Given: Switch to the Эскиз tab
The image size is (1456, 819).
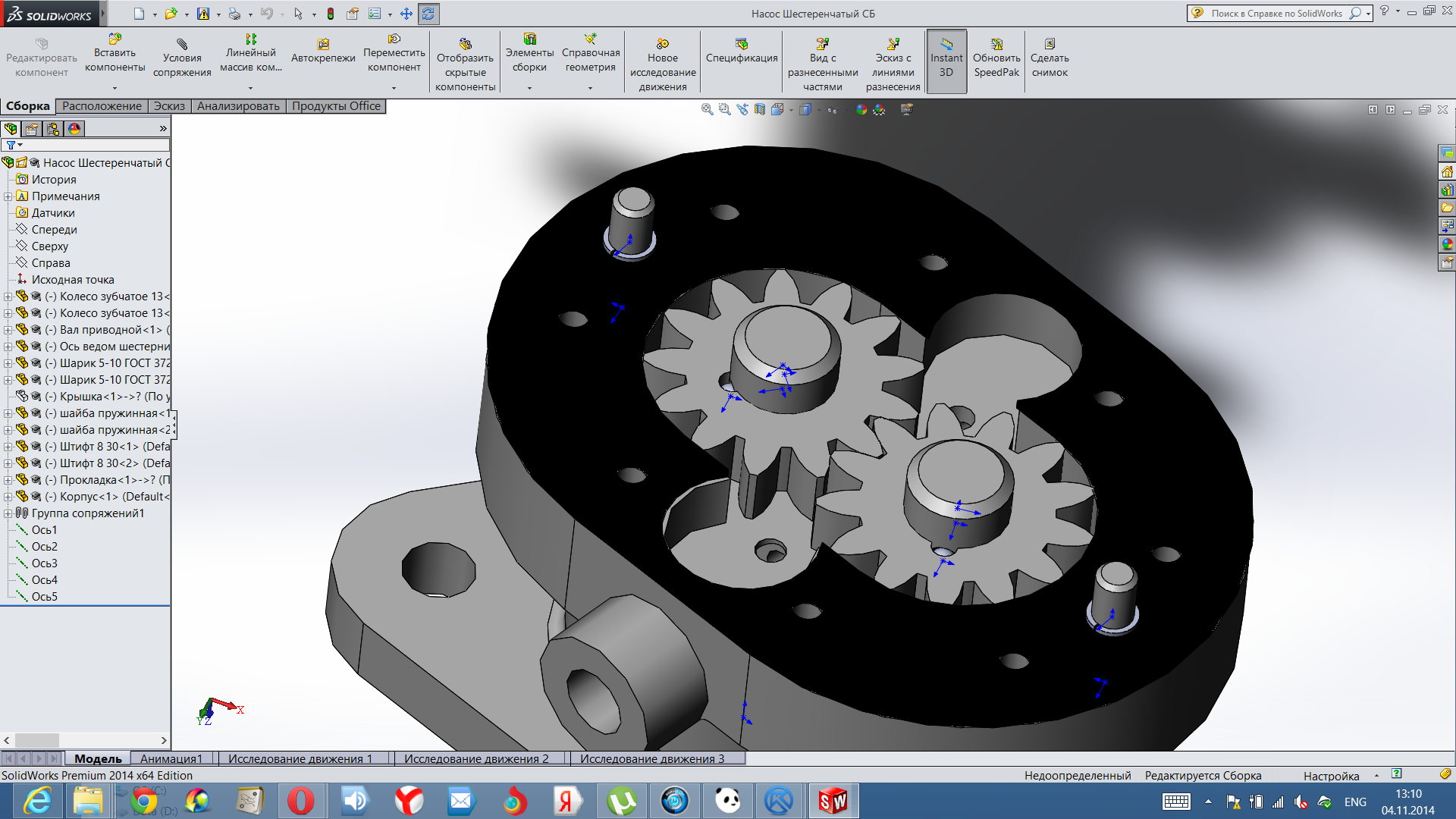Looking at the screenshot, I should point(169,106).
